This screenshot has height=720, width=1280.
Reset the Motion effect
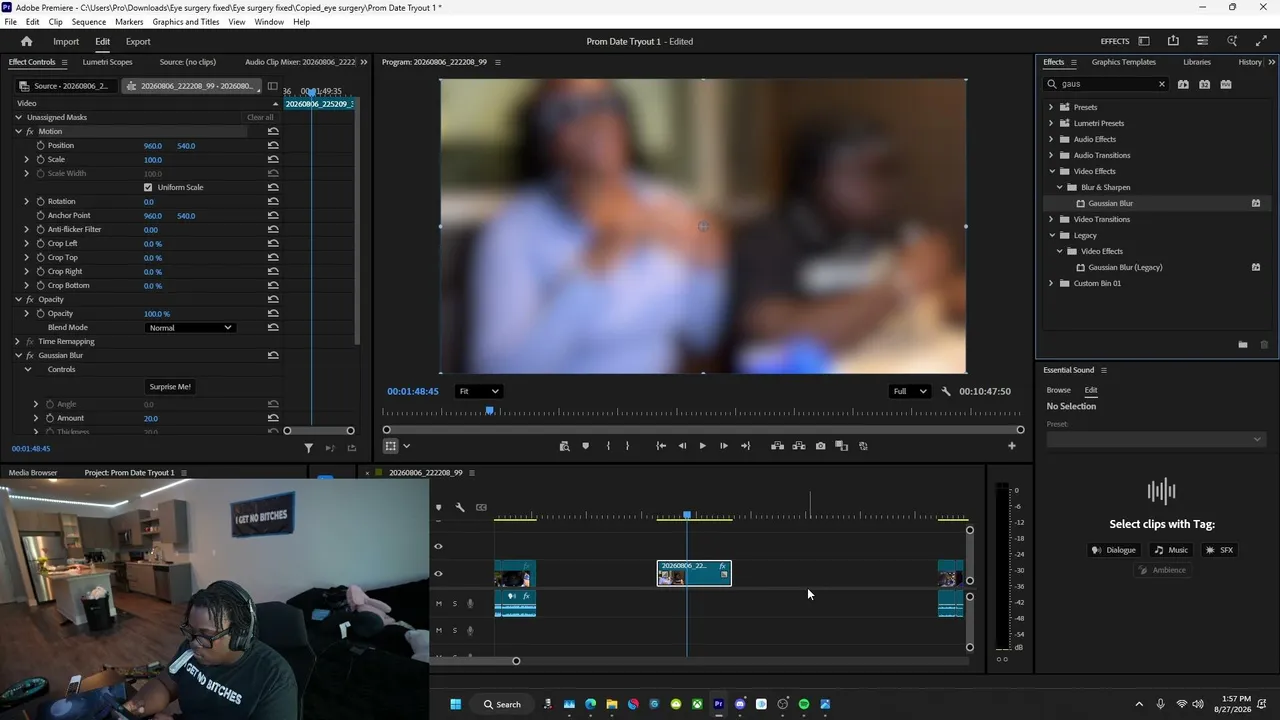pos(273,132)
